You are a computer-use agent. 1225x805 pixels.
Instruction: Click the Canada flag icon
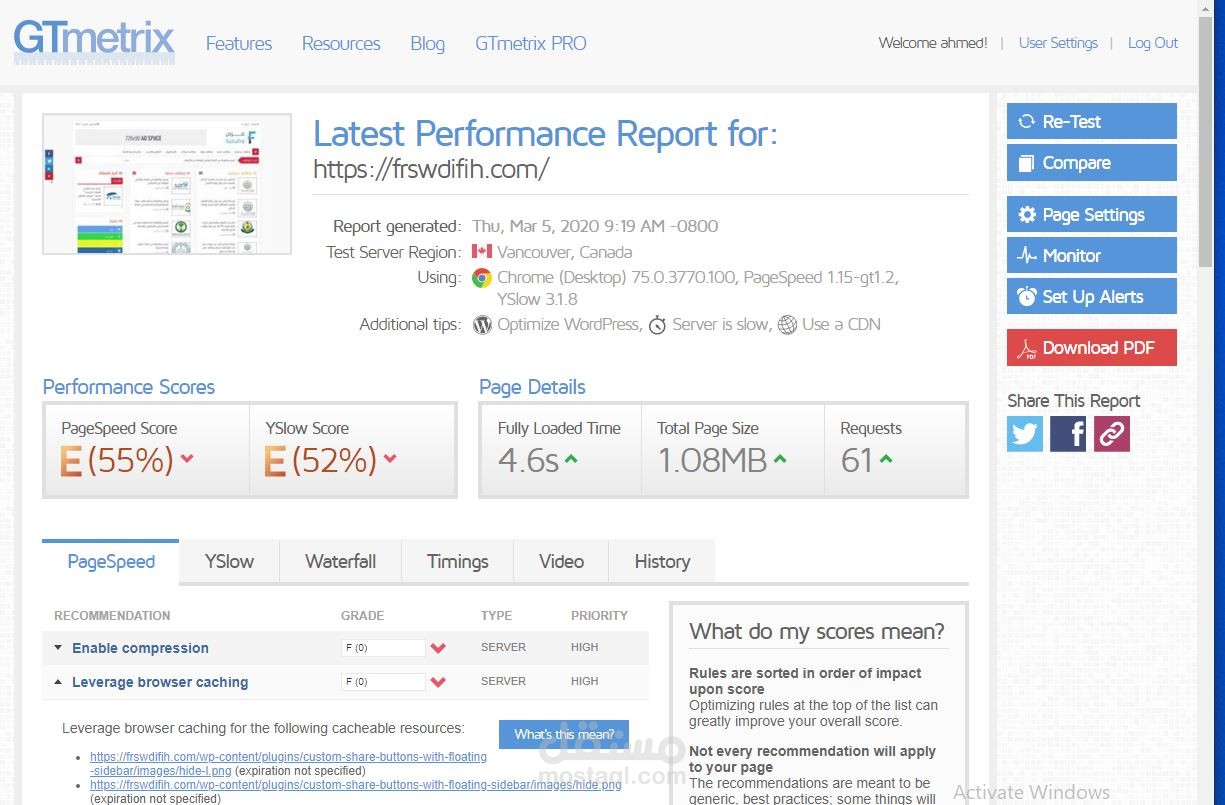(482, 252)
